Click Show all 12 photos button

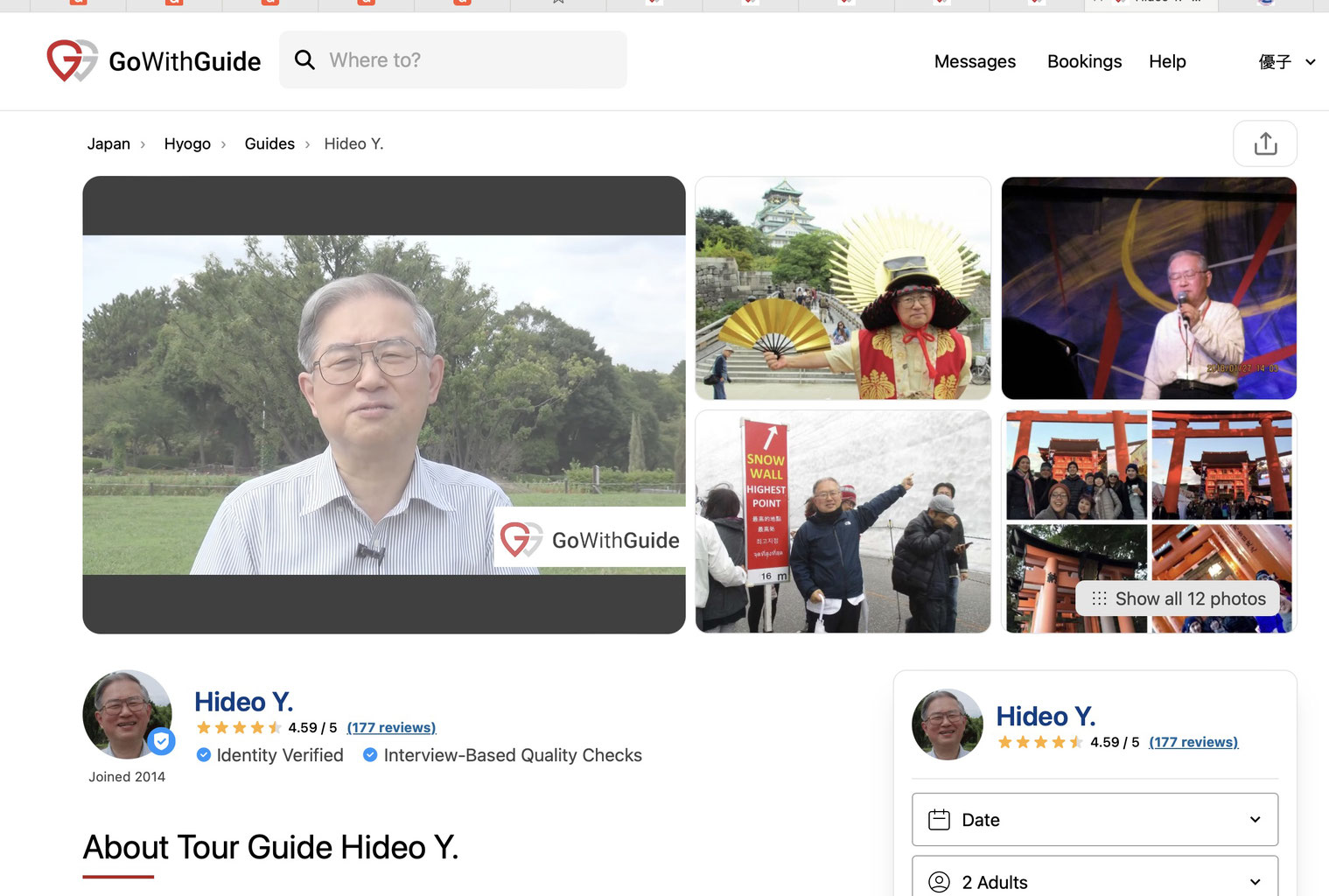click(1178, 598)
